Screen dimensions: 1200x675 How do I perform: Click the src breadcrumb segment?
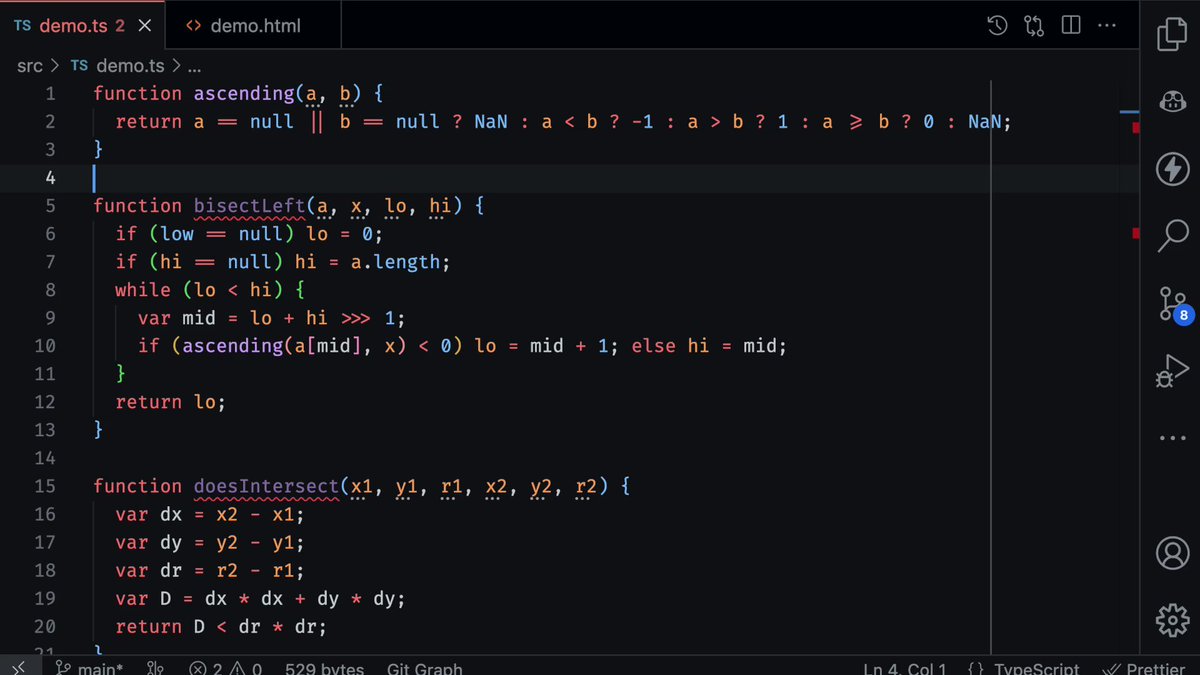click(30, 66)
